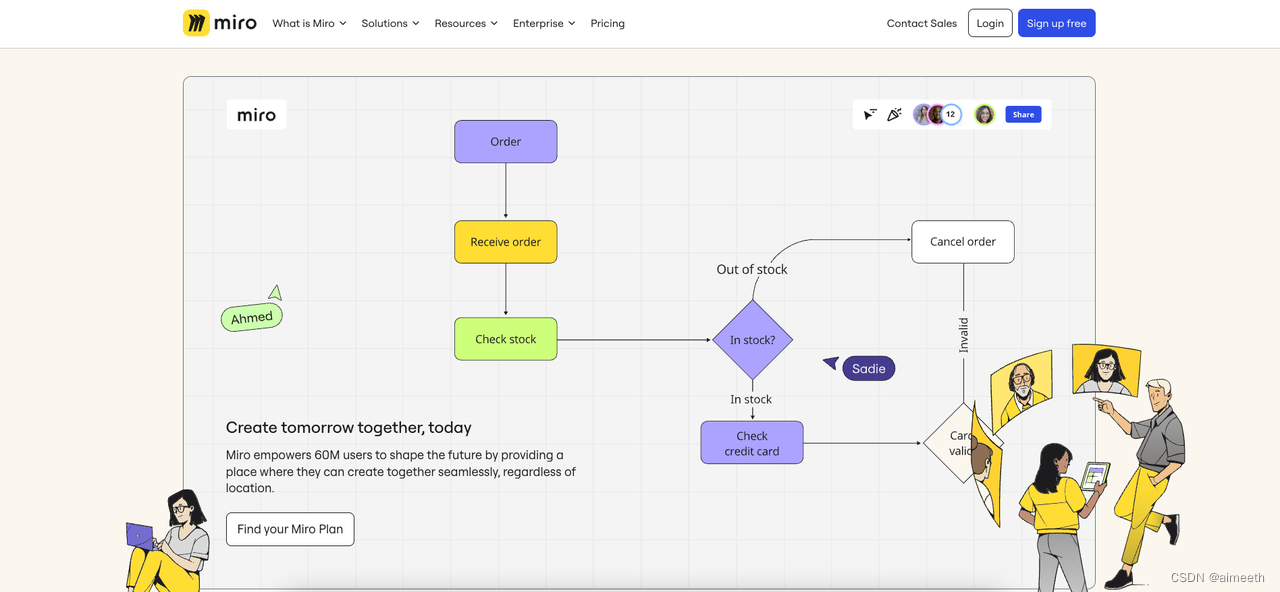Screen dimensions: 1280x592
Task: Click Sign up free button
Action: coord(1056,23)
